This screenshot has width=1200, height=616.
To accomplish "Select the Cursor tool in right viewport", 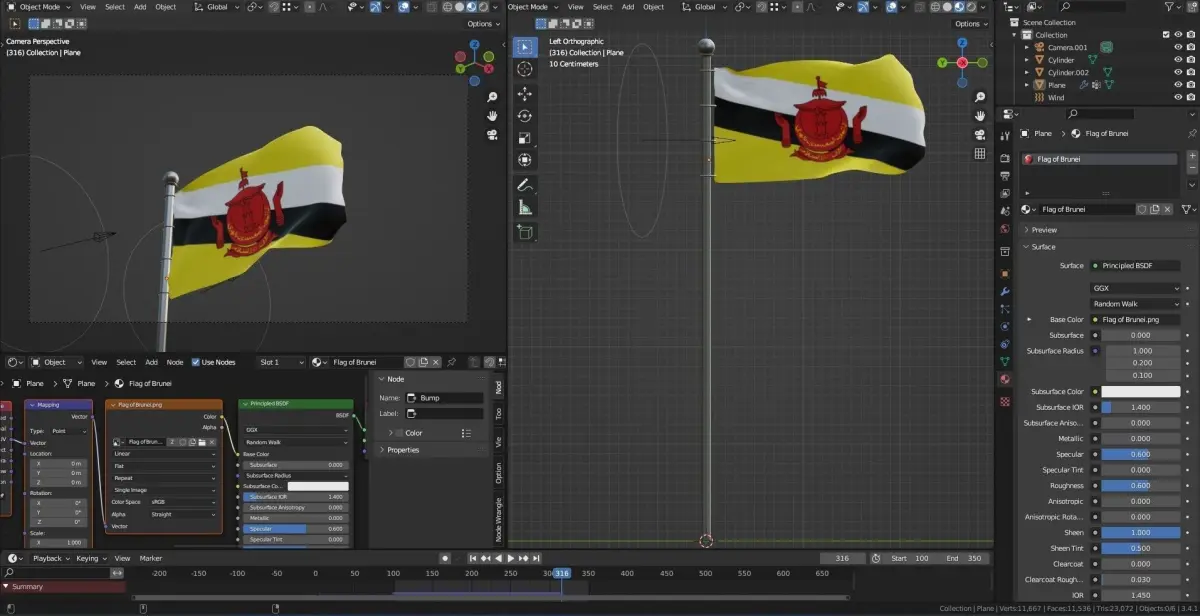I will click(525, 69).
